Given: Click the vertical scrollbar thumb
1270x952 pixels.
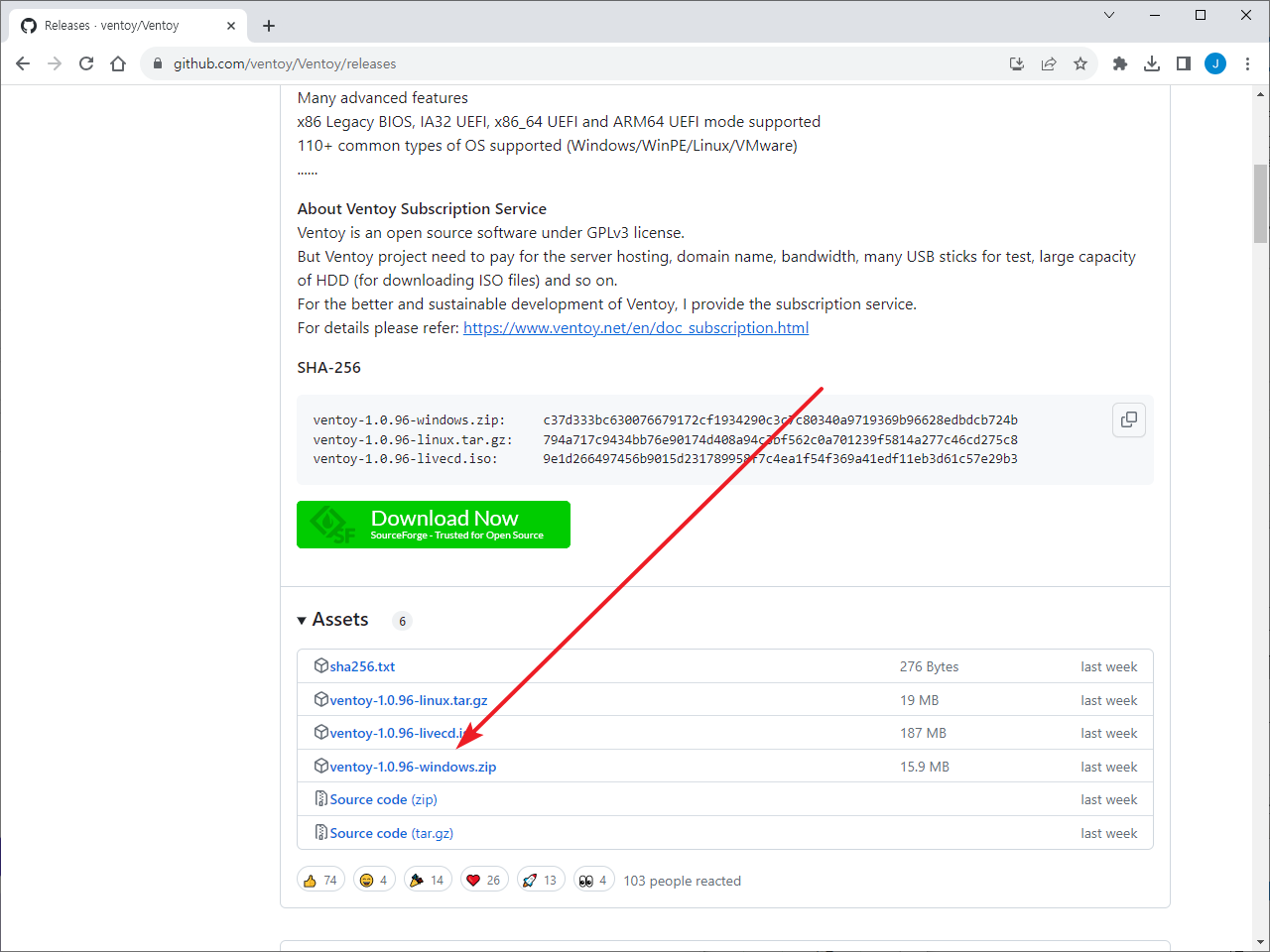Looking at the screenshot, I should (x=1260, y=203).
